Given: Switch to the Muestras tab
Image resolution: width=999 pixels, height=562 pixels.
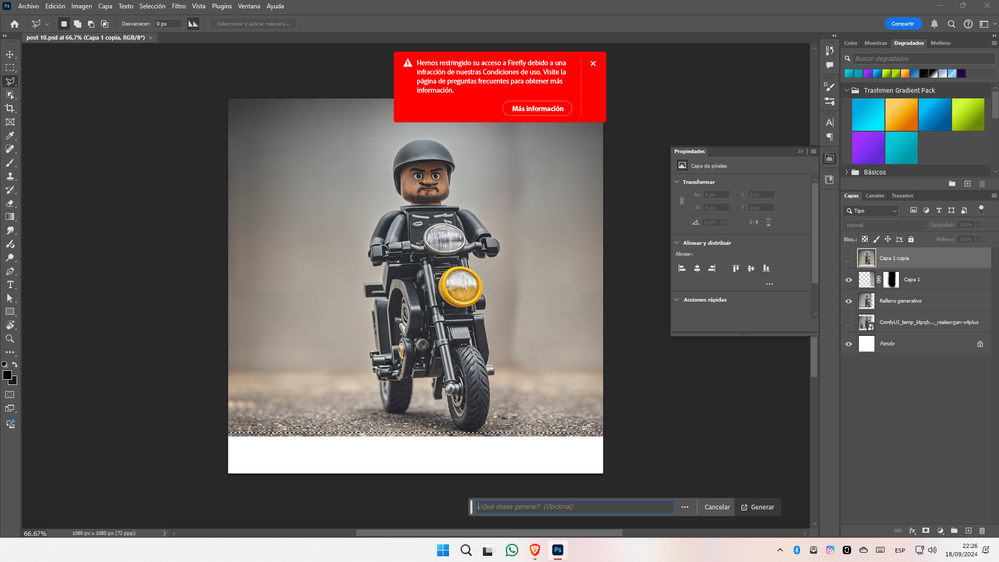Looking at the screenshot, I should [875, 43].
